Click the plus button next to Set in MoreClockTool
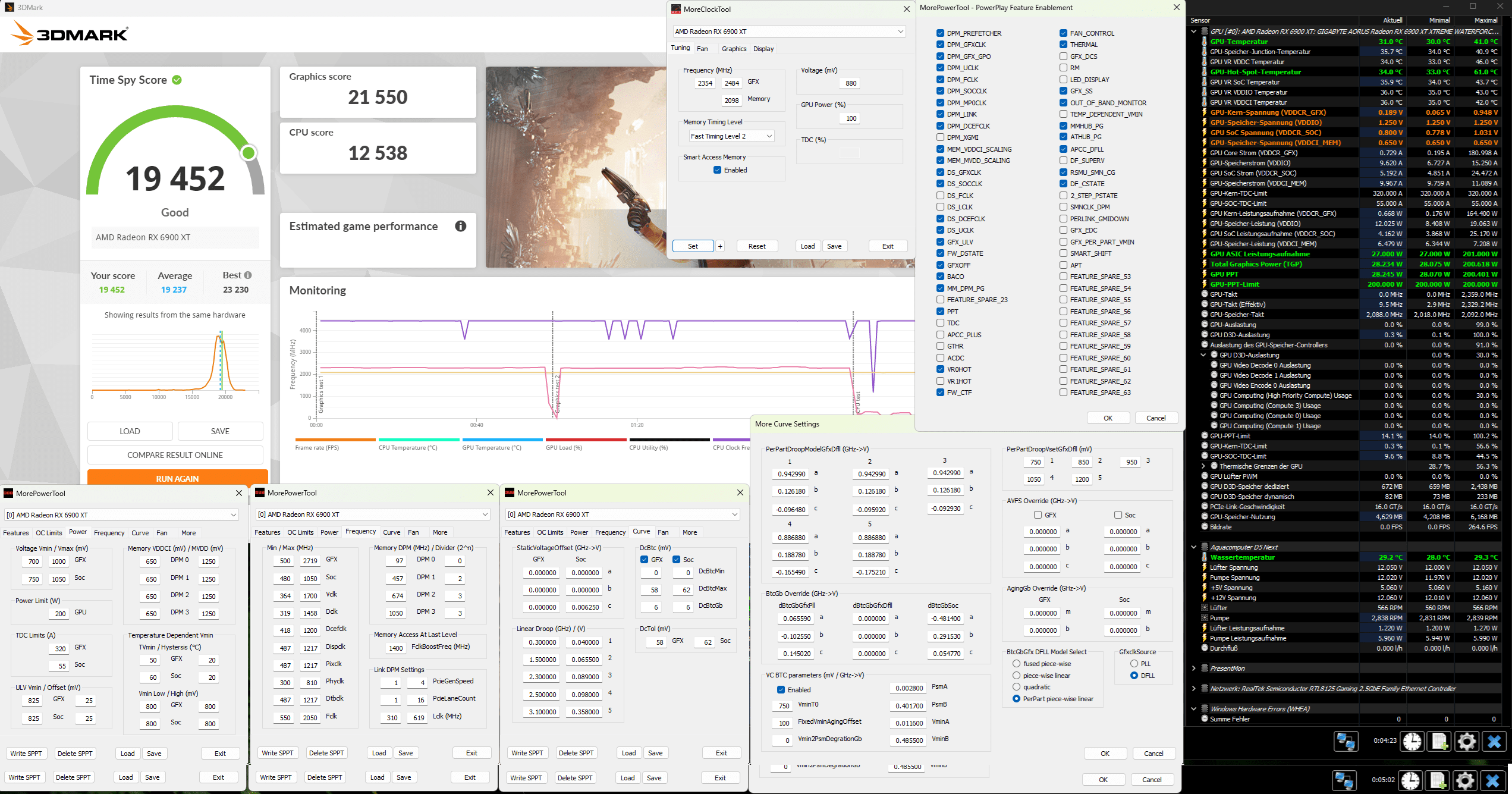Image resolution: width=1512 pixels, height=794 pixels. click(x=720, y=246)
